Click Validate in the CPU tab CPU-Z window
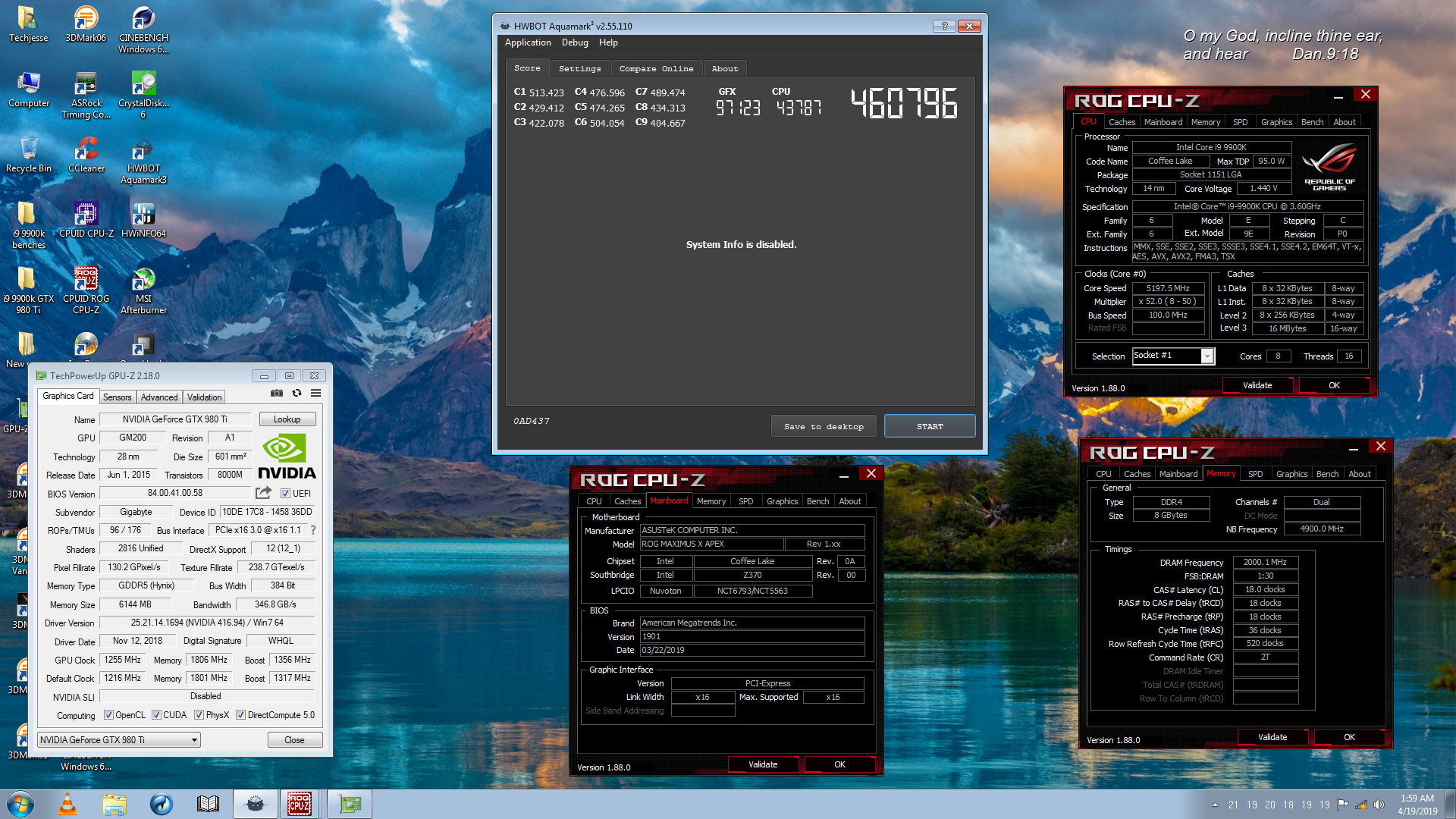This screenshot has width=1456, height=819. tap(1257, 385)
